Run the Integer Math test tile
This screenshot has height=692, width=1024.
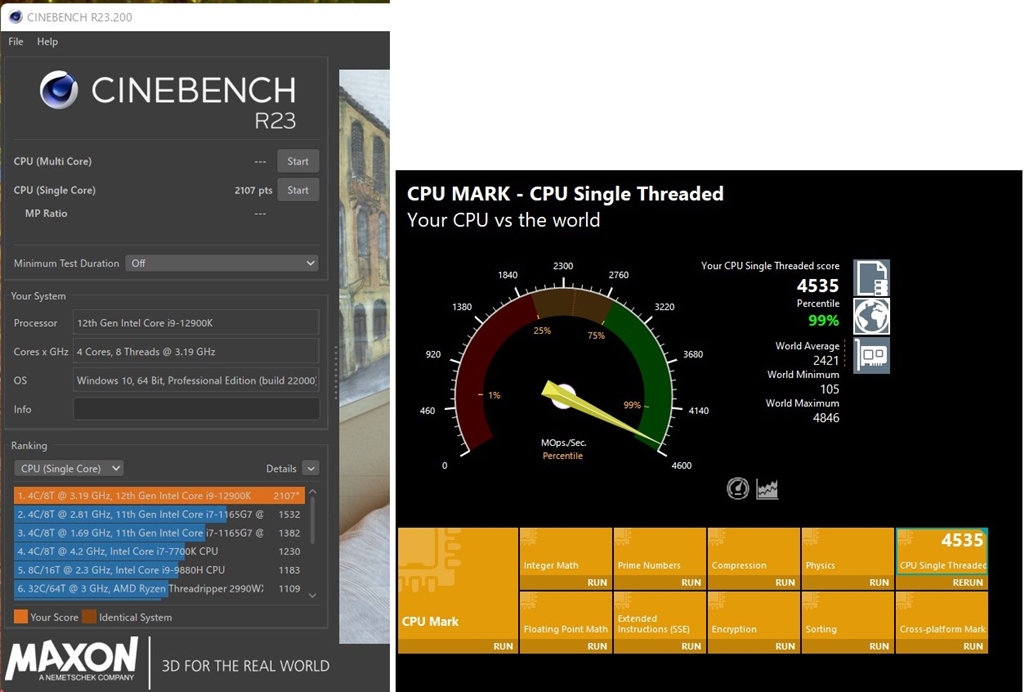tap(566, 558)
